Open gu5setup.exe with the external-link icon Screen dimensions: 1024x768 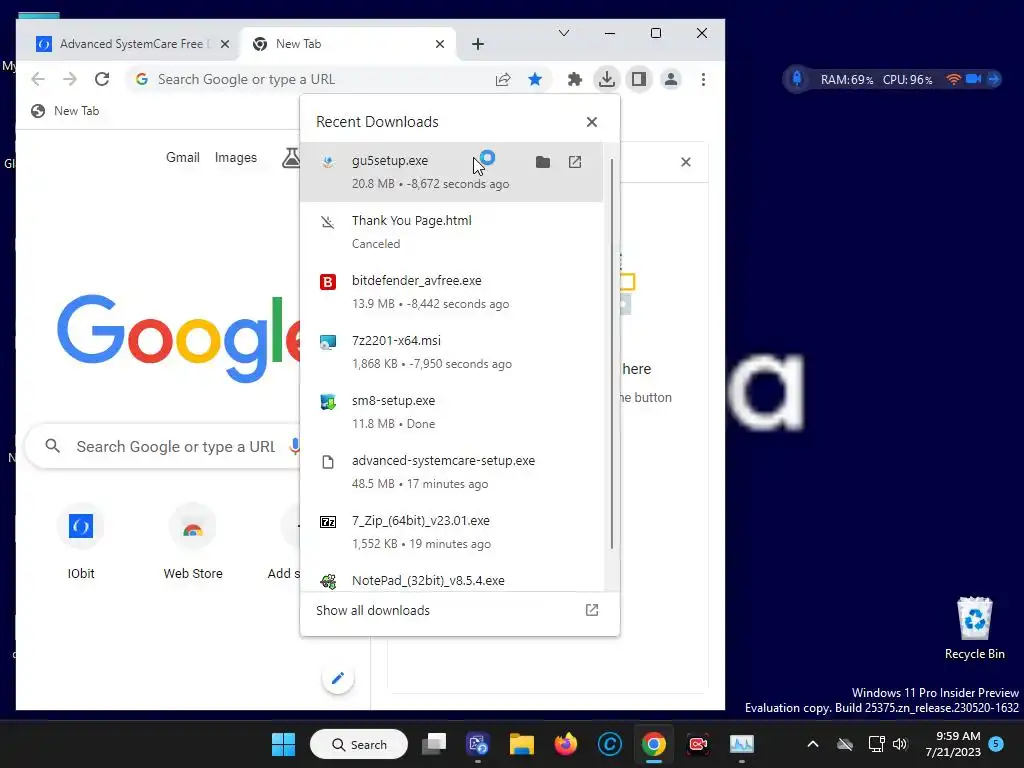[575, 162]
